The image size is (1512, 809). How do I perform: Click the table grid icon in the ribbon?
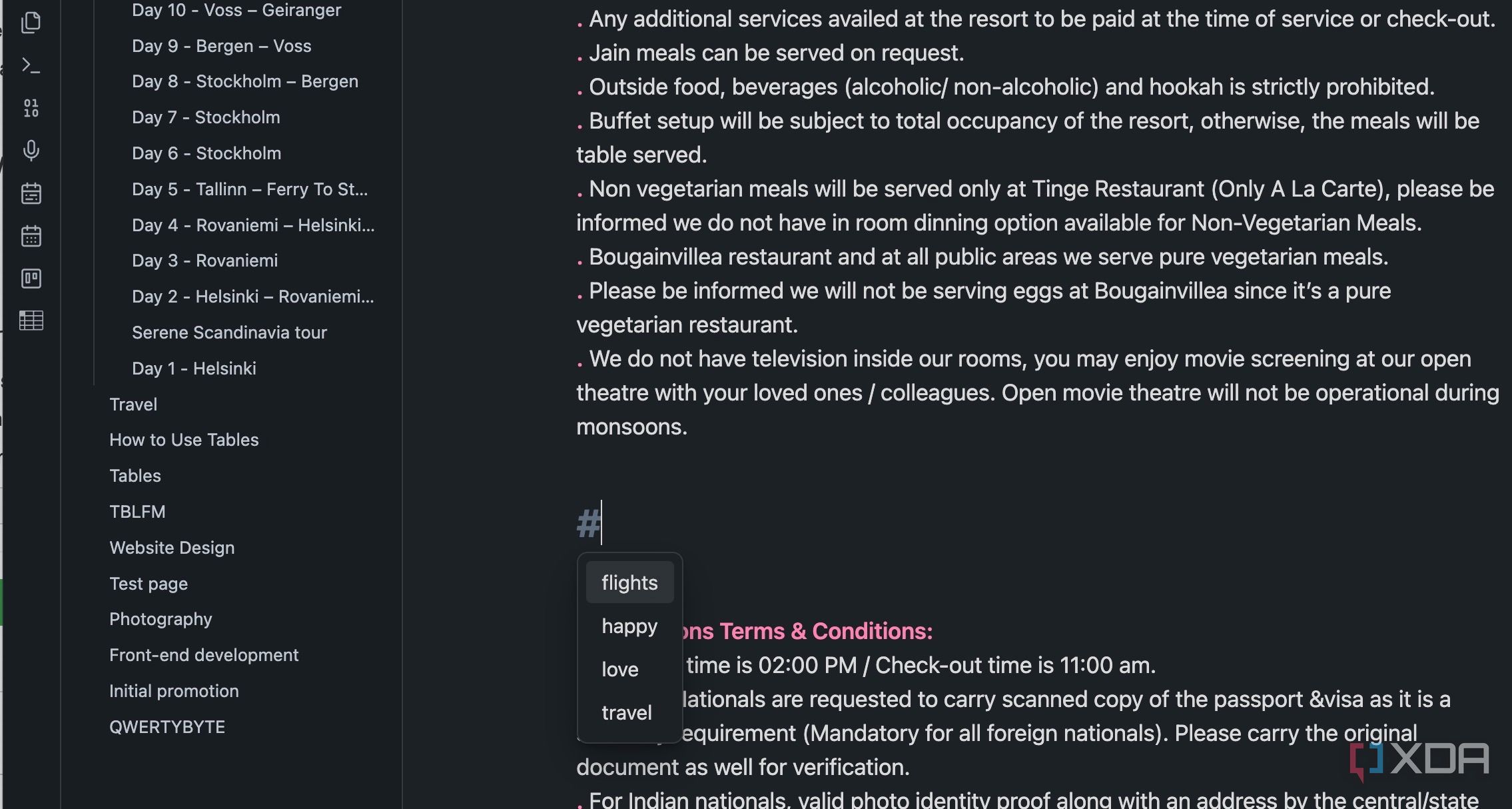click(x=31, y=321)
